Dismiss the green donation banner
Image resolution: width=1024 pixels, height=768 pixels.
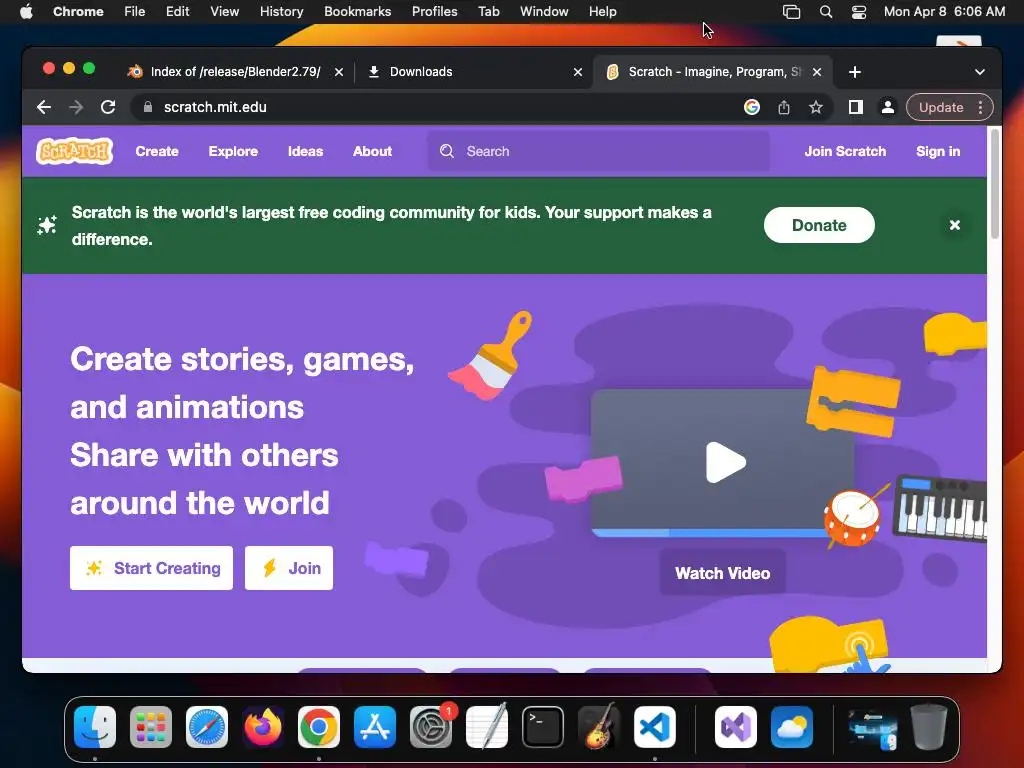coord(955,225)
